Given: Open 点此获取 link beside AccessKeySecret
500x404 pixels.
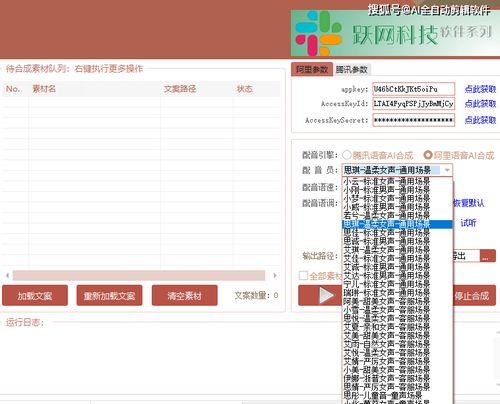Looking at the screenshot, I should pyautogui.click(x=480, y=119).
